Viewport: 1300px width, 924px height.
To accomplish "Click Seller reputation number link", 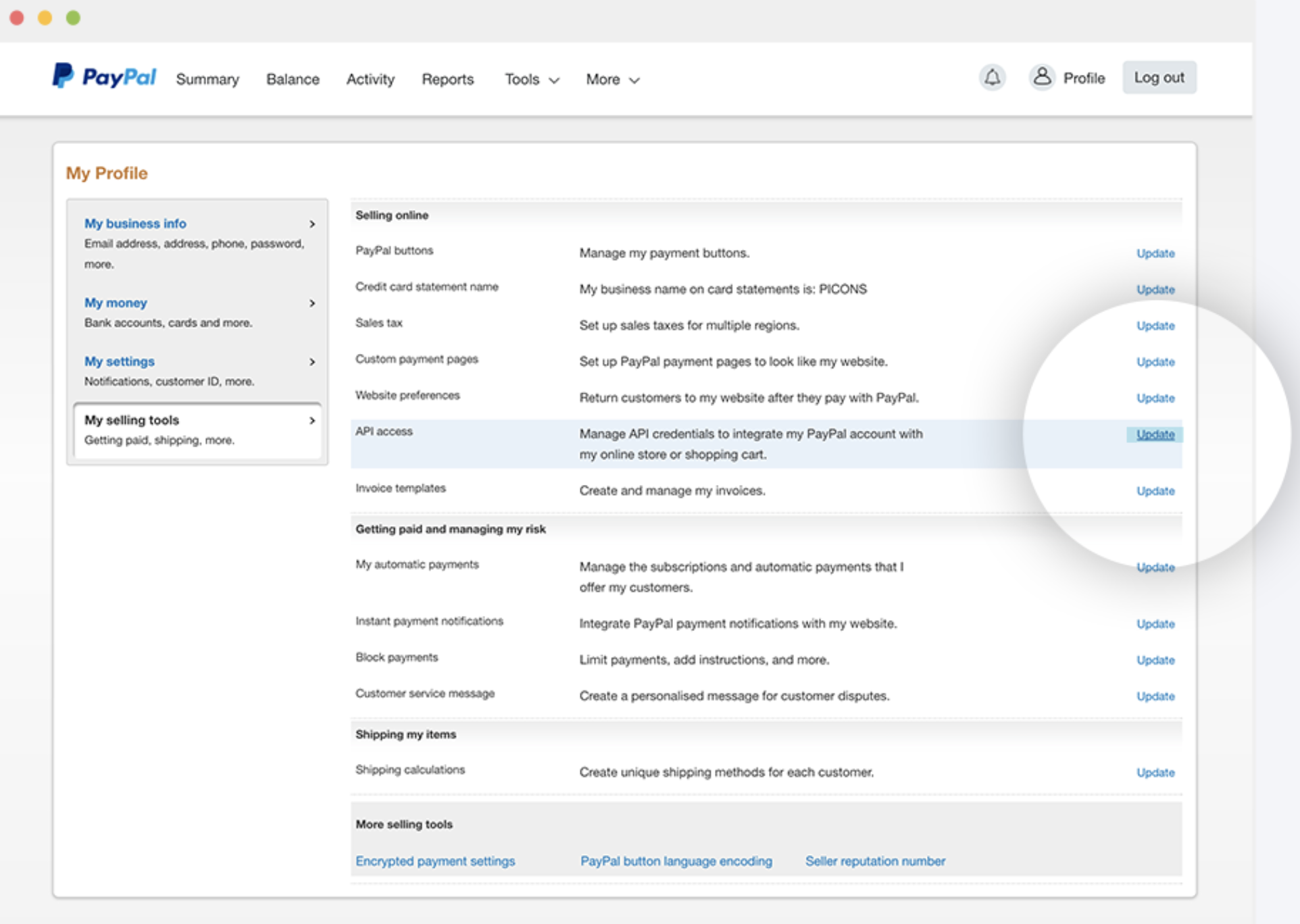I will (875, 861).
